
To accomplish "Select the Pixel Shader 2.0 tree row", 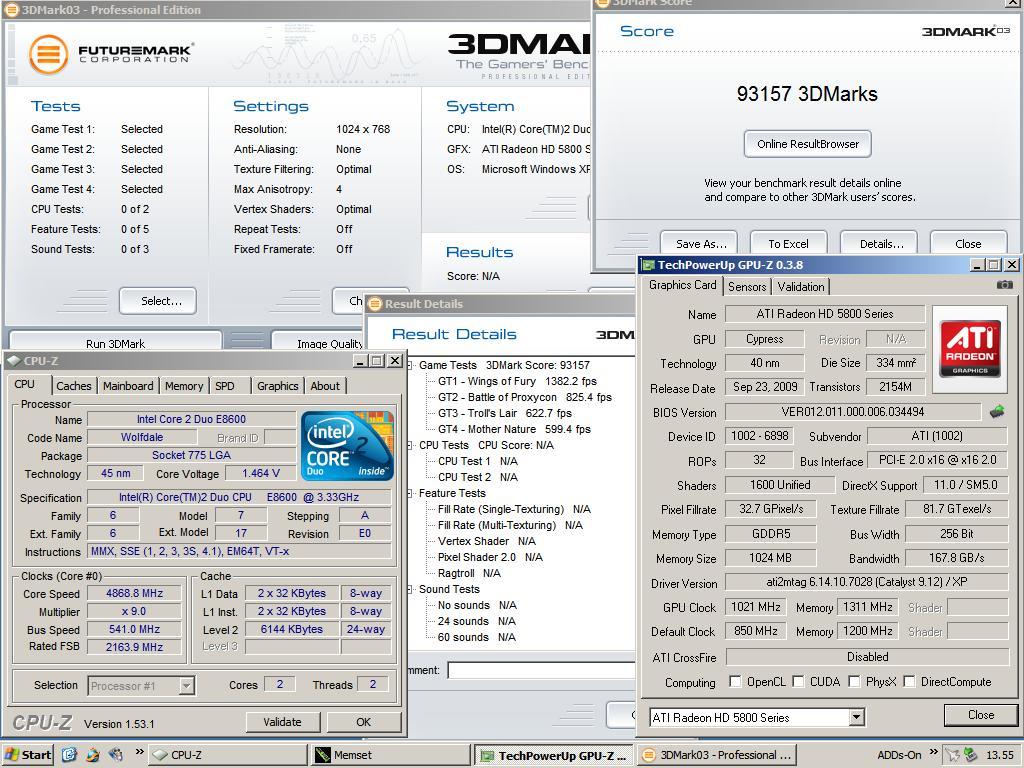I will (x=490, y=557).
